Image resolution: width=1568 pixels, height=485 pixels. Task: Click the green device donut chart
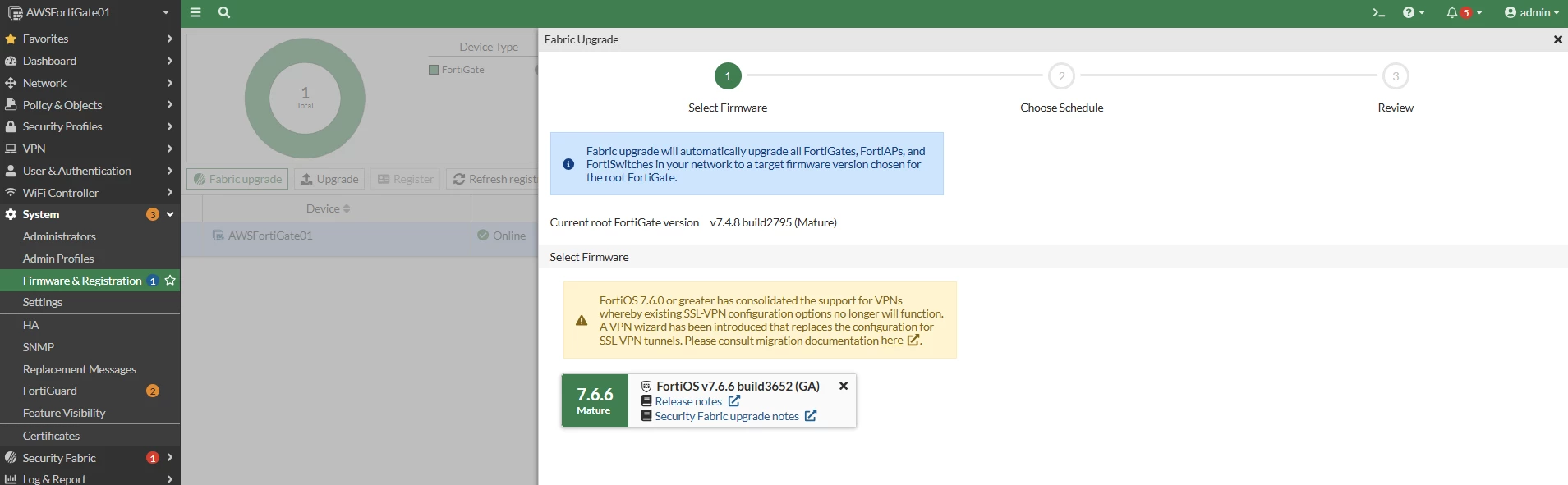click(305, 98)
